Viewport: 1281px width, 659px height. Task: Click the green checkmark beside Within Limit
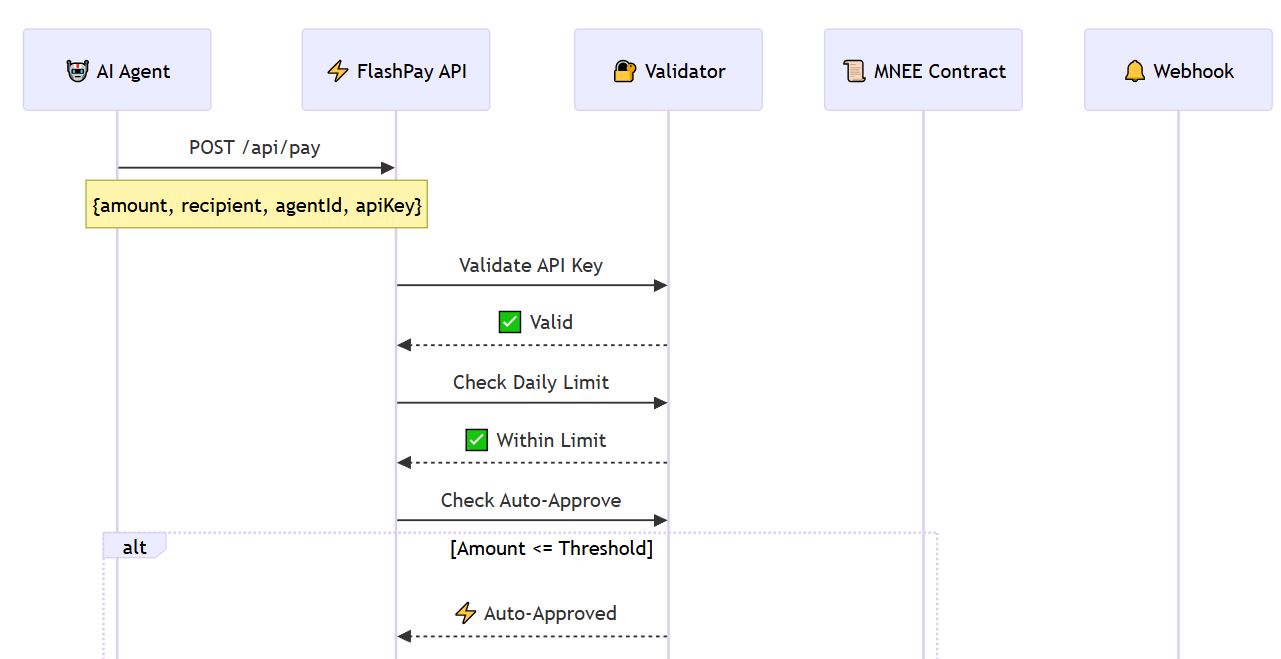coord(477,440)
